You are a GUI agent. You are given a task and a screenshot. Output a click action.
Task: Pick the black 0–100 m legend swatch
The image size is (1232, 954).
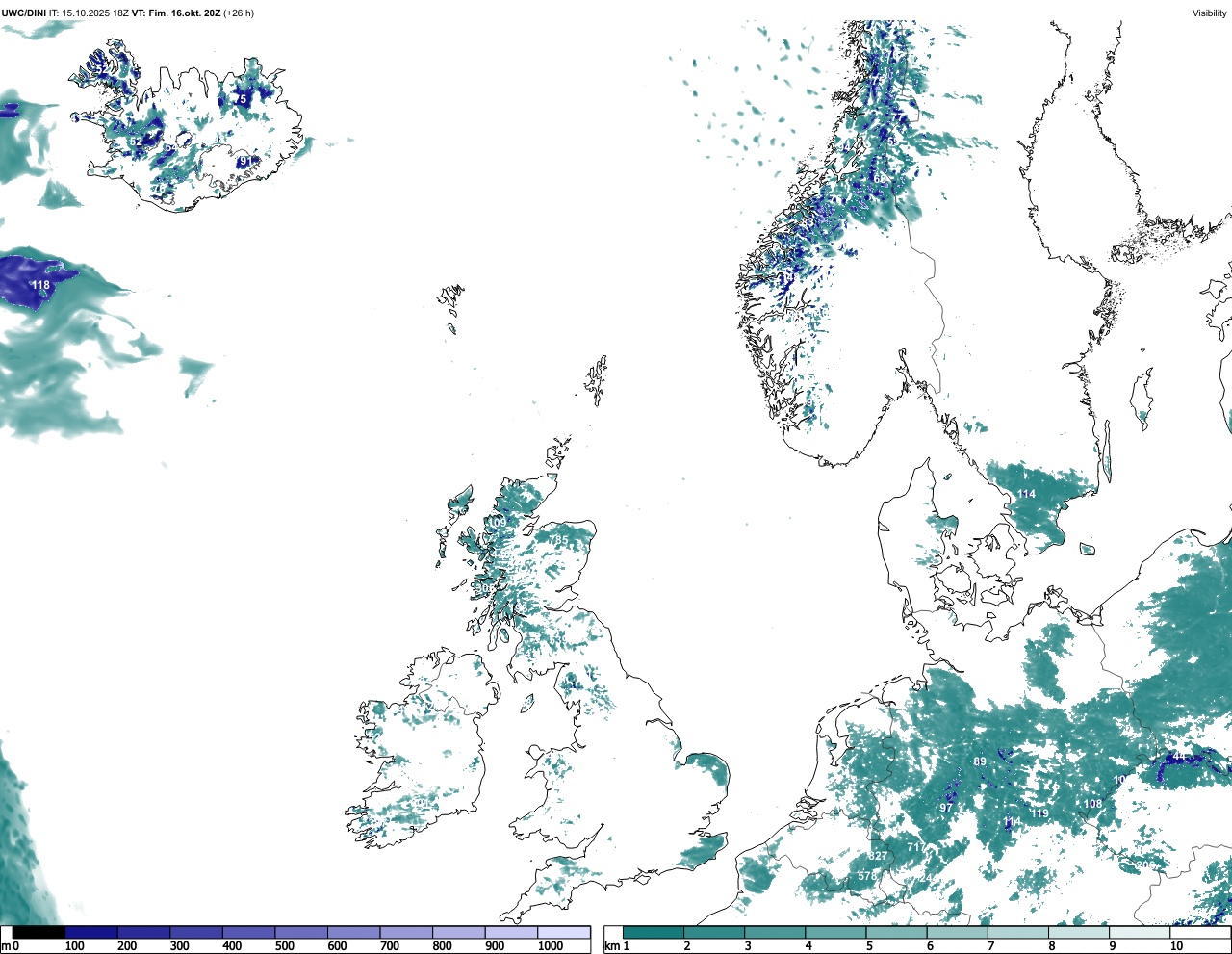click(x=39, y=932)
